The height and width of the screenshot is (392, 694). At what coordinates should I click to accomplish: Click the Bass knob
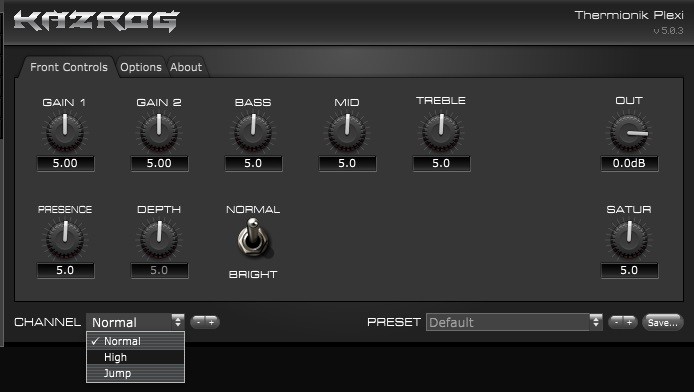(253, 132)
